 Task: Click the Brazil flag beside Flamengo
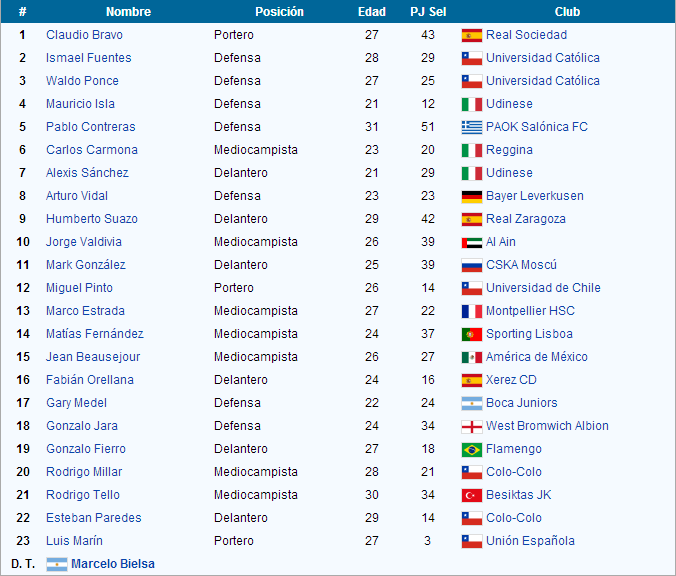click(x=472, y=449)
